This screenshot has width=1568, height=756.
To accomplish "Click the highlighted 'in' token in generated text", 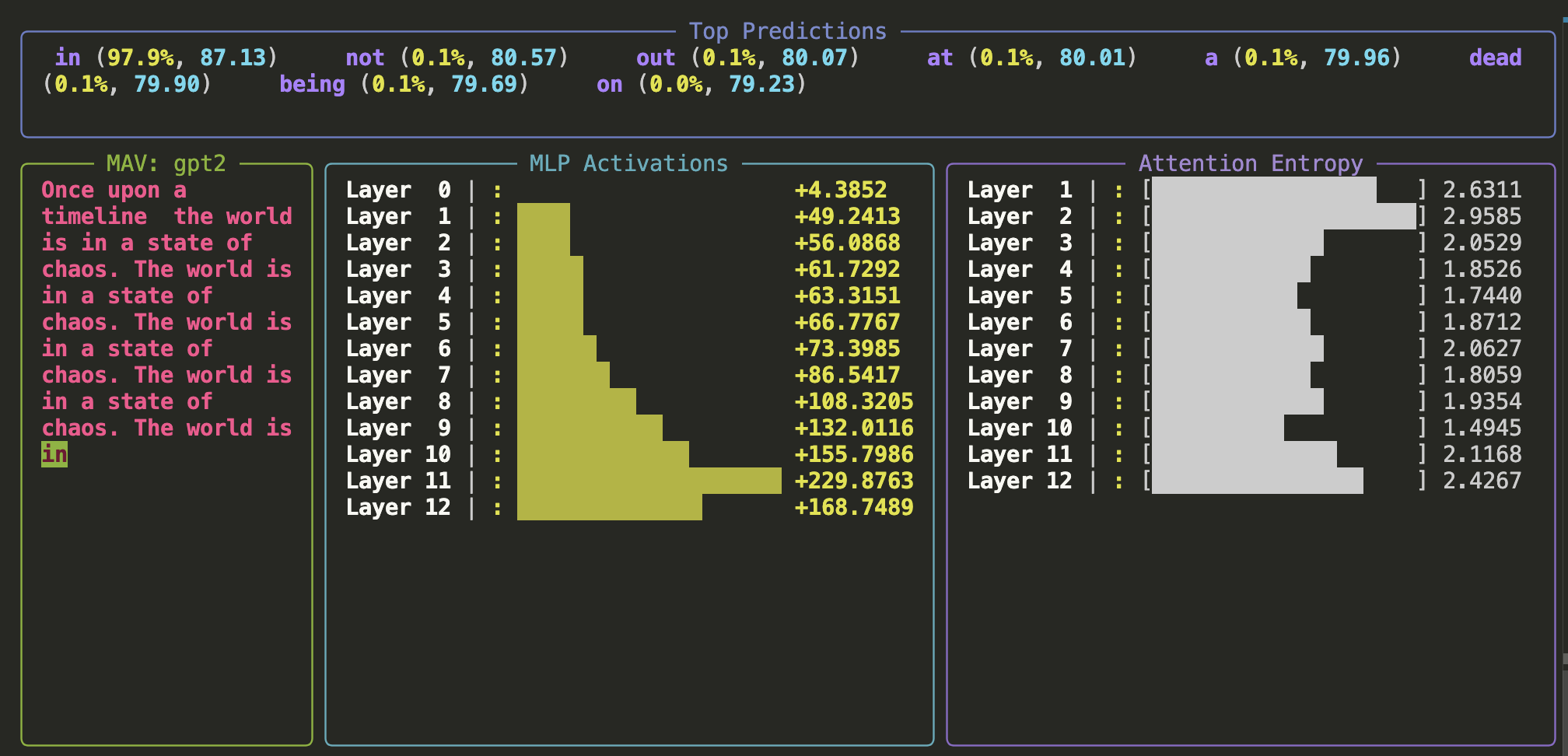I will click(54, 454).
